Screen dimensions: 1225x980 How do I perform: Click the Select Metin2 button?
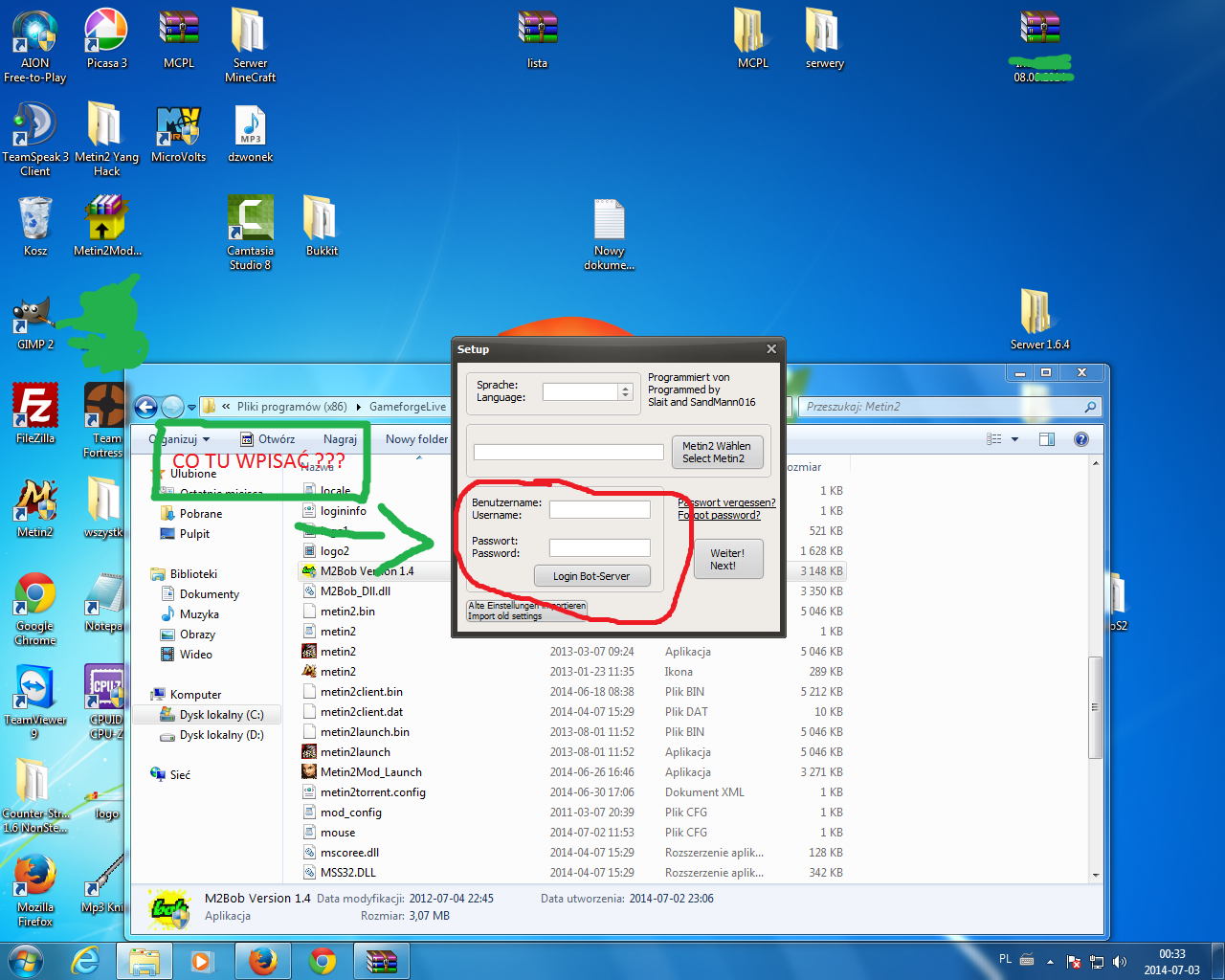717,453
